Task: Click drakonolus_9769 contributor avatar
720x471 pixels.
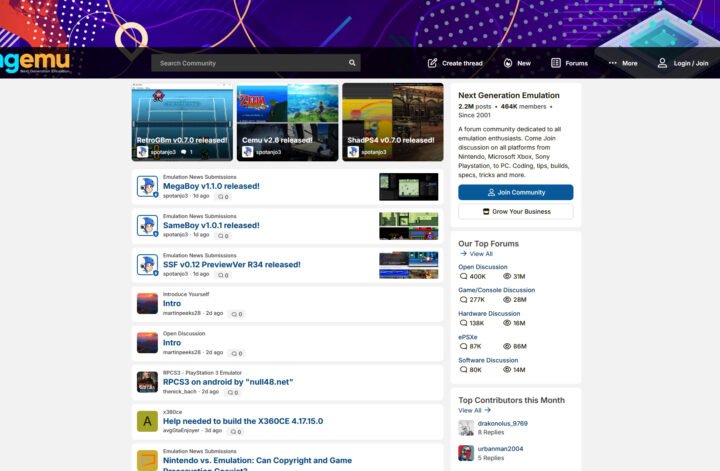Action: pyautogui.click(x=466, y=428)
